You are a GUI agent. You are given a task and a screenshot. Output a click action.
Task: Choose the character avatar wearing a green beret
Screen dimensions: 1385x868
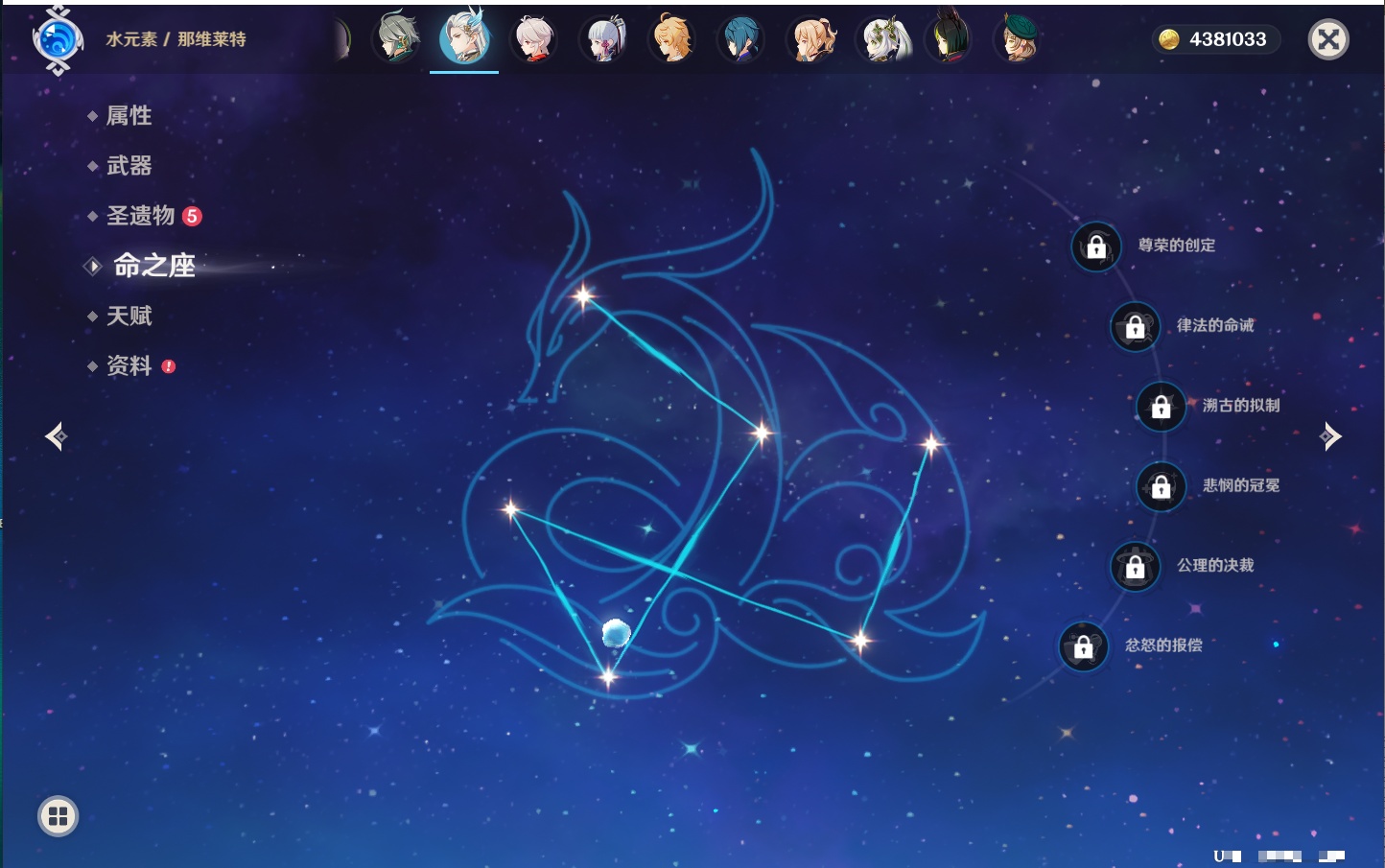[1019, 39]
